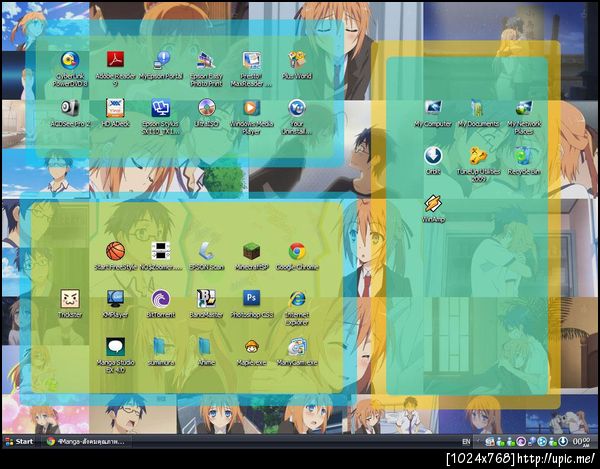
Task: Launch BitTorrent shortcut
Action: pos(161,299)
